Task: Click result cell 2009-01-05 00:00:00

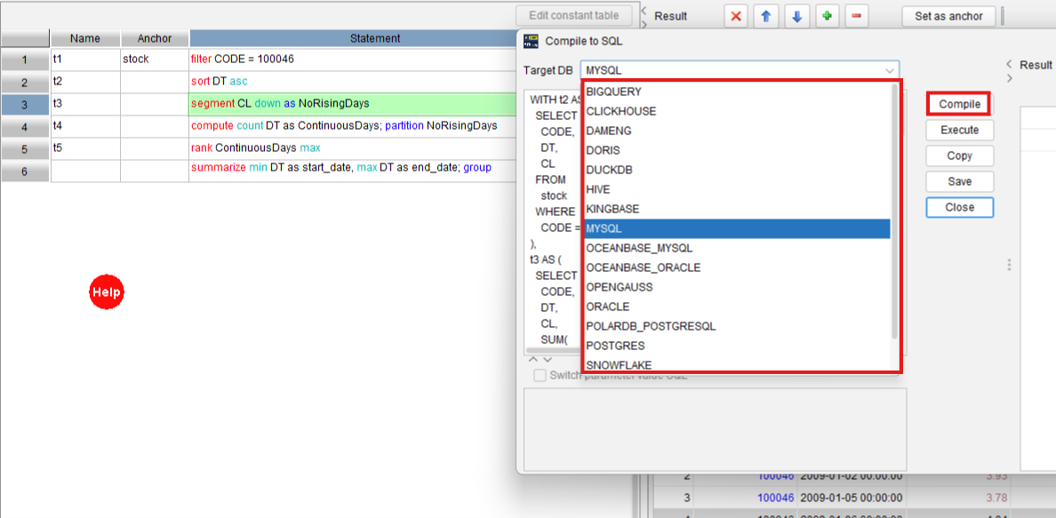Action: pyautogui.click(x=850, y=498)
